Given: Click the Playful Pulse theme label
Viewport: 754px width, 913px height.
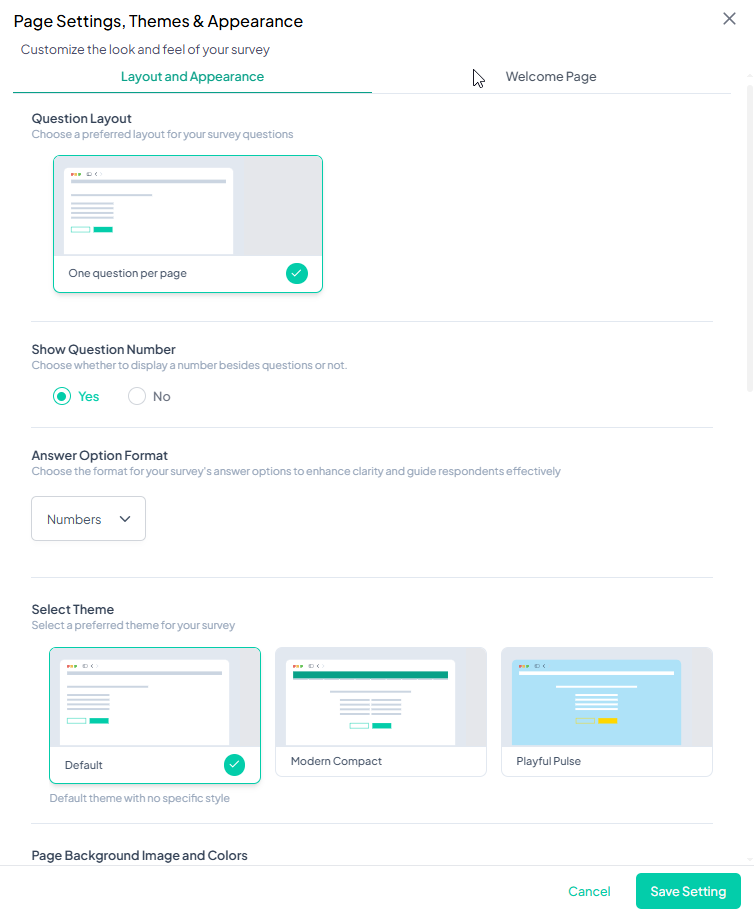Looking at the screenshot, I should coord(548,761).
